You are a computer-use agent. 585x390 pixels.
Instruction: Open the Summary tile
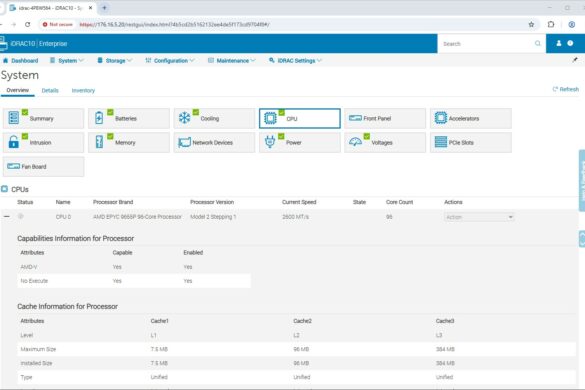coord(43,118)
